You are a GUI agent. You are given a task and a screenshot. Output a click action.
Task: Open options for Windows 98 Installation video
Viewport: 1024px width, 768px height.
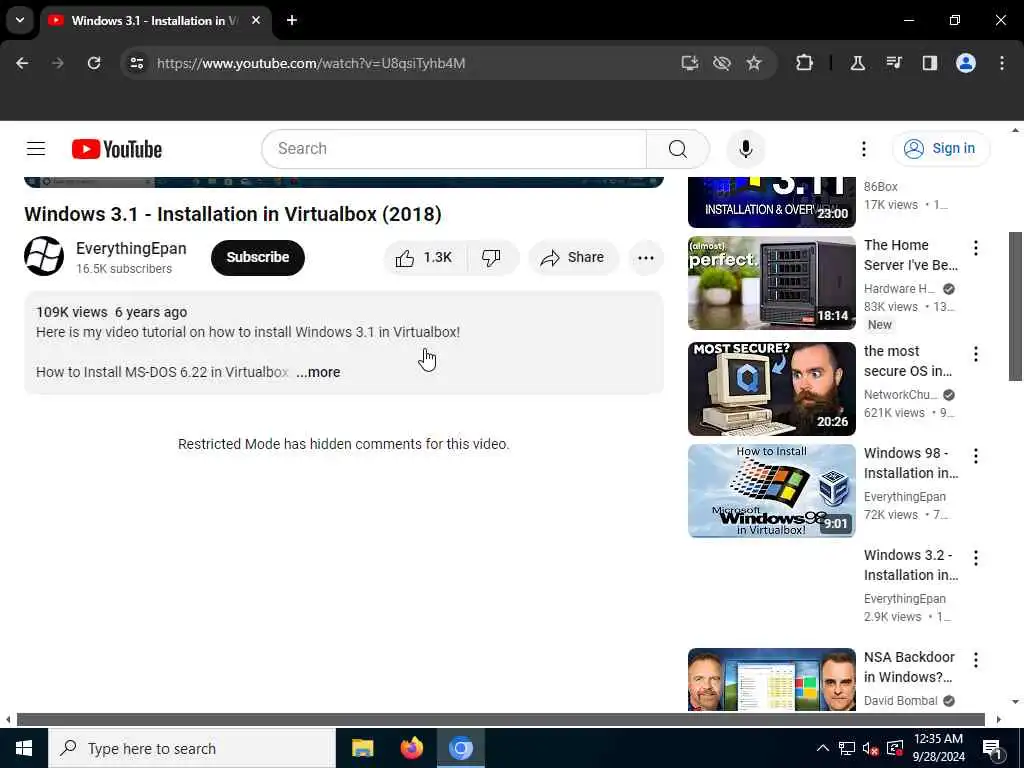[x=976, y=456]
